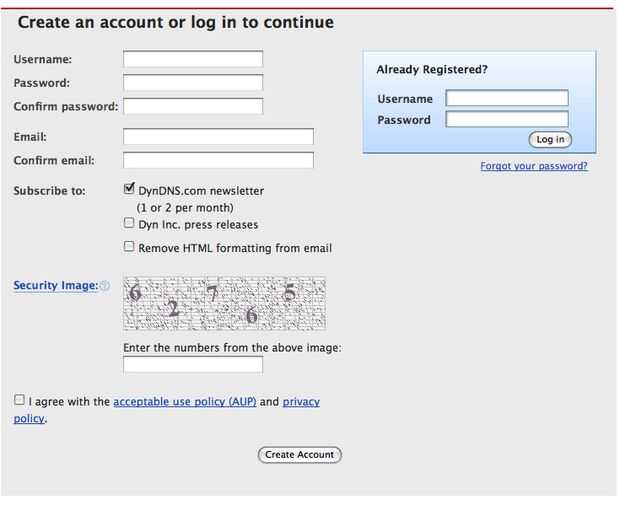Image resolution: width=620 pixels, height=505 pixels.
Task: Select the Confirm password field
Action: 193,106
